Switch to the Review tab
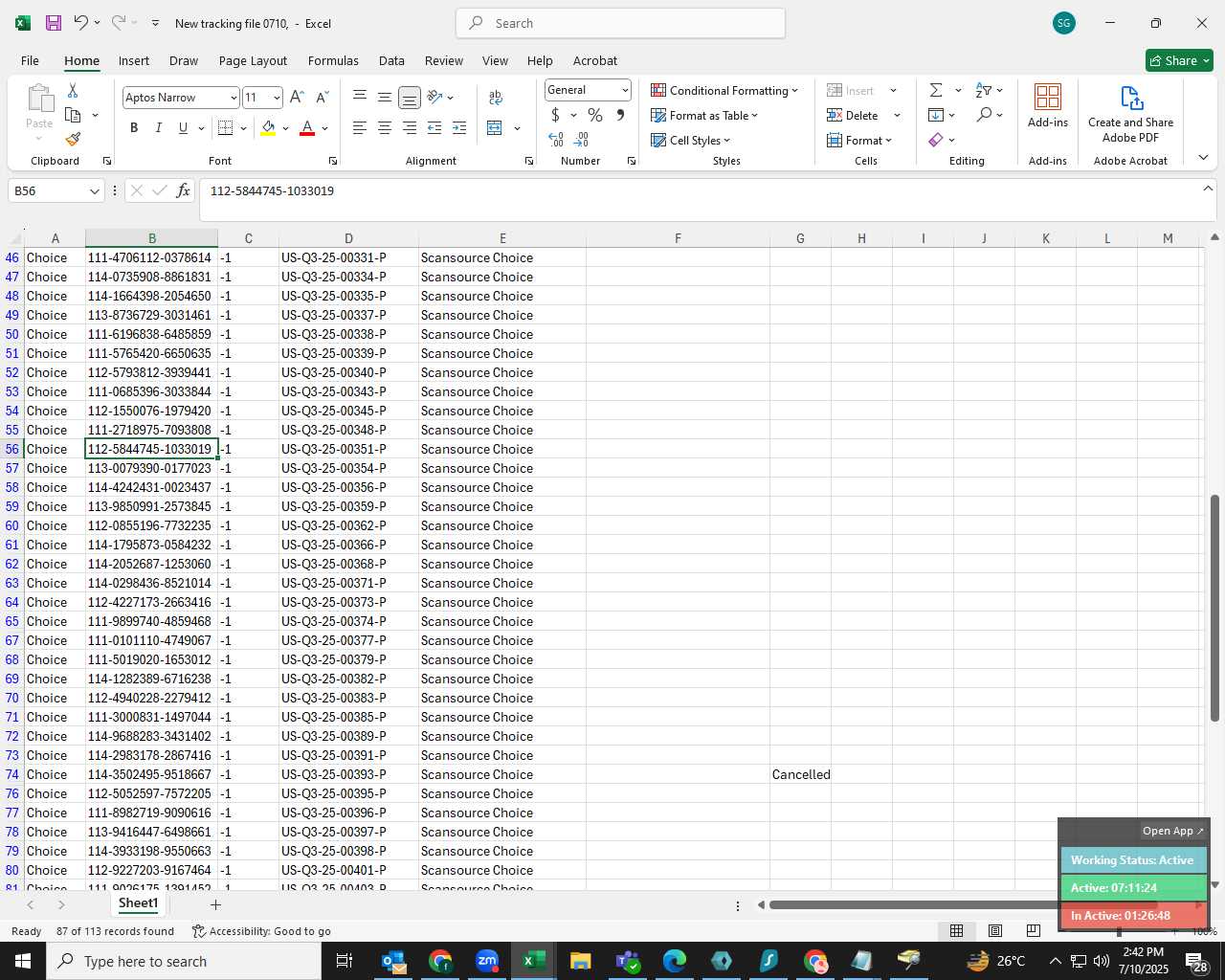Image resolution: width=1225 pixels, height=980 pixels. click(444, 60)
